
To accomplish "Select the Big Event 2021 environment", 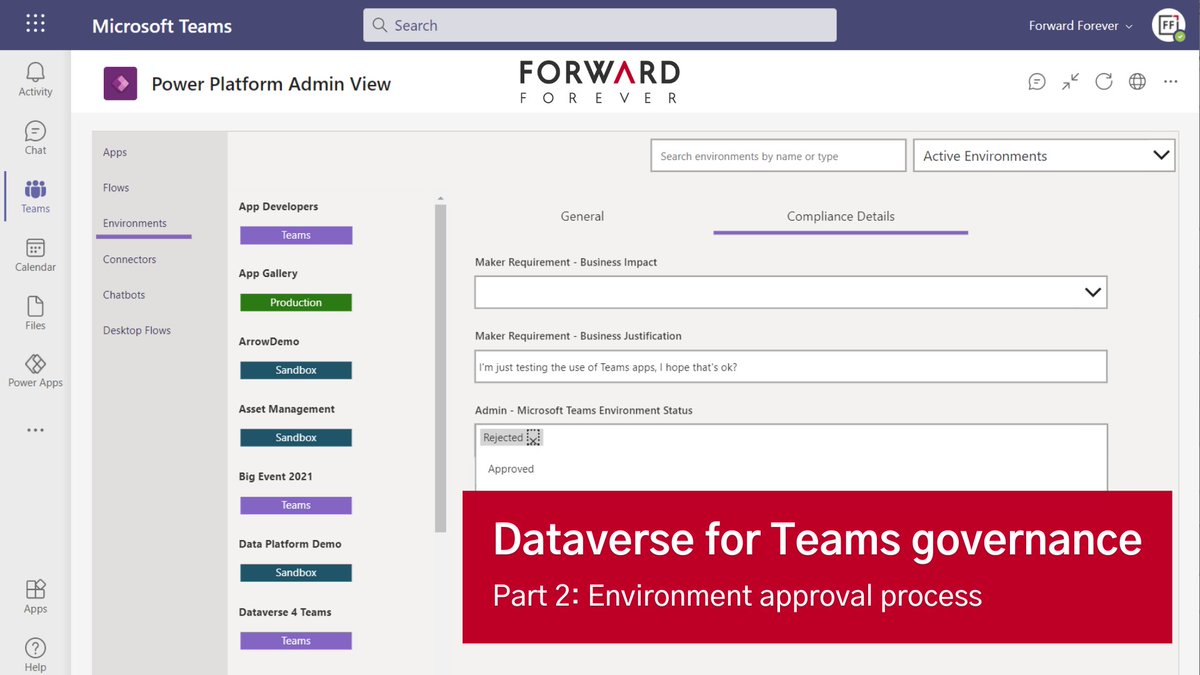I will 275,476.
